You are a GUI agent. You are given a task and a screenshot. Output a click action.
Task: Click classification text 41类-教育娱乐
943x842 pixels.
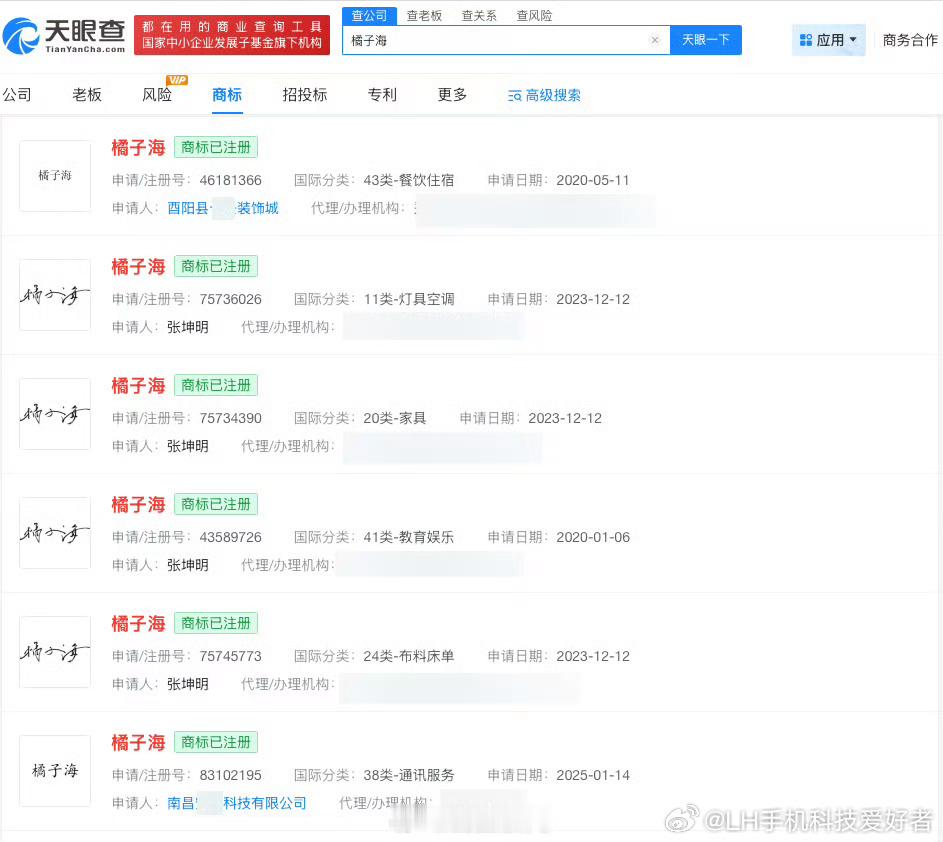pyautogui.click(x=409, y=538)
